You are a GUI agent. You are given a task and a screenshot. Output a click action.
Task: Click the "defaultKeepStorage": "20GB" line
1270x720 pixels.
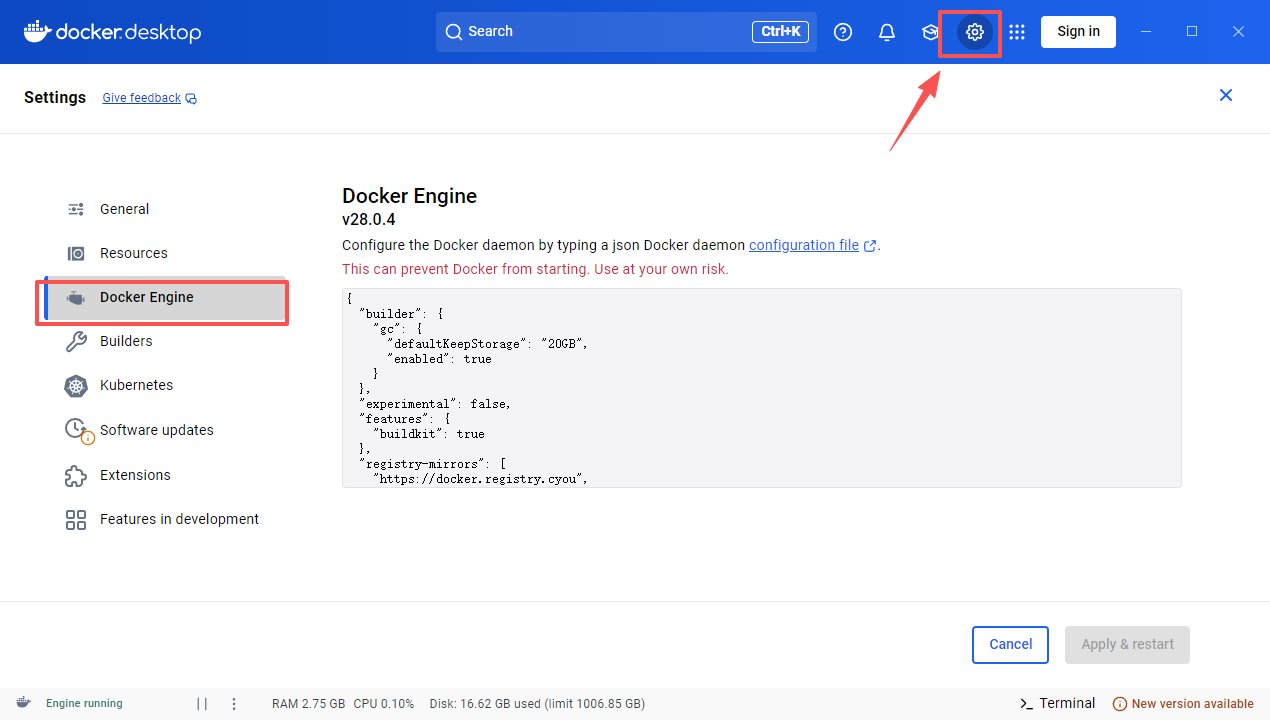487,344
